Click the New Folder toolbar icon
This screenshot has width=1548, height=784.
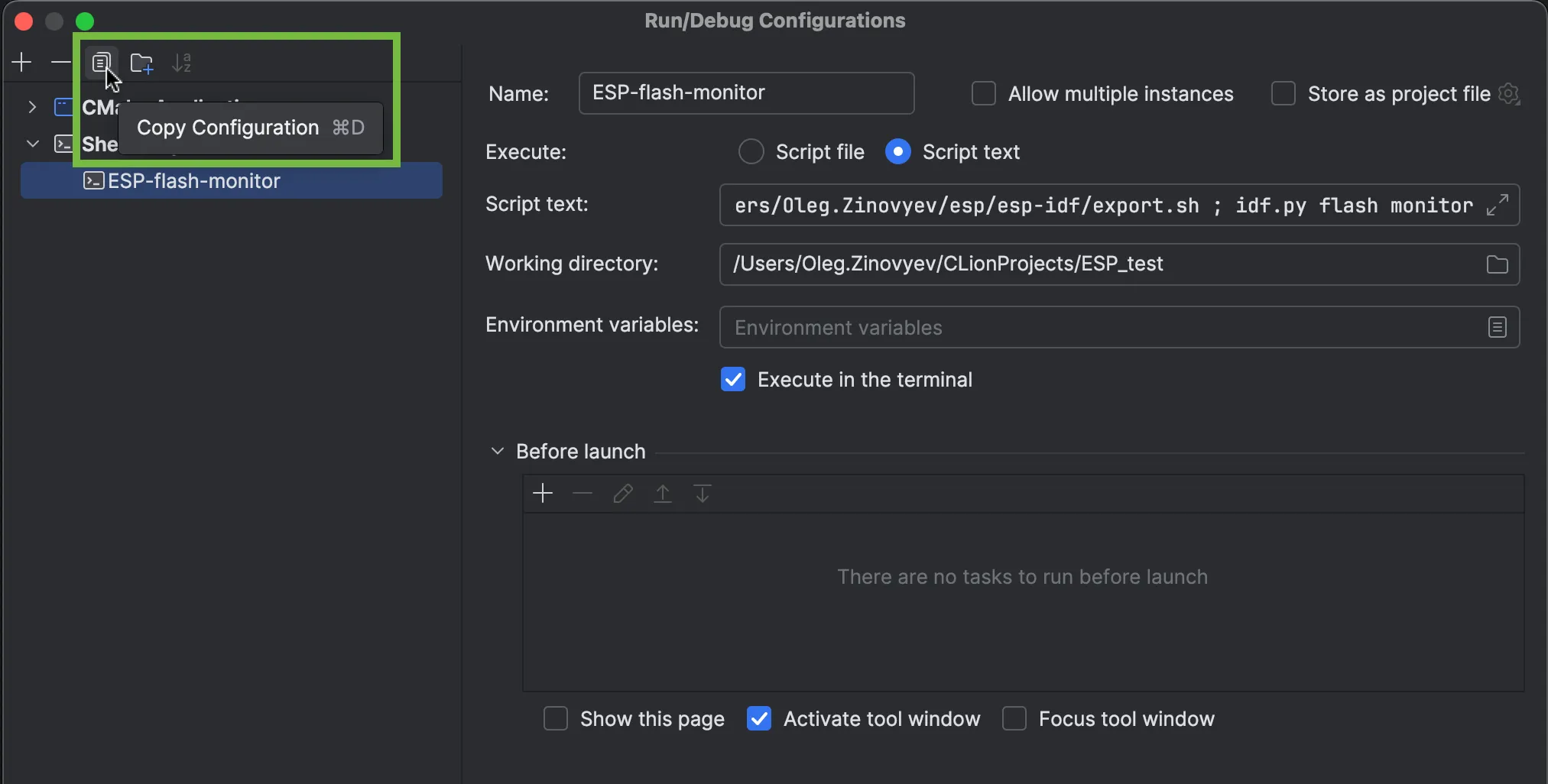pyautogui.click(x=141, y=63)
